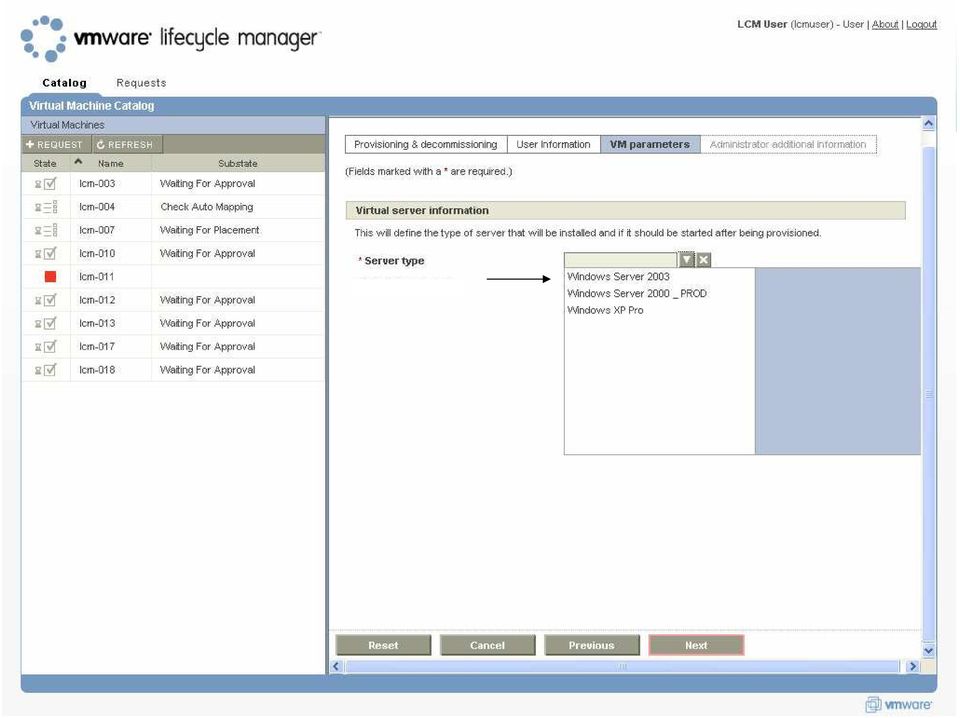Open the User Information tab
Screen dimensions: 960x718
click(553, 144)
